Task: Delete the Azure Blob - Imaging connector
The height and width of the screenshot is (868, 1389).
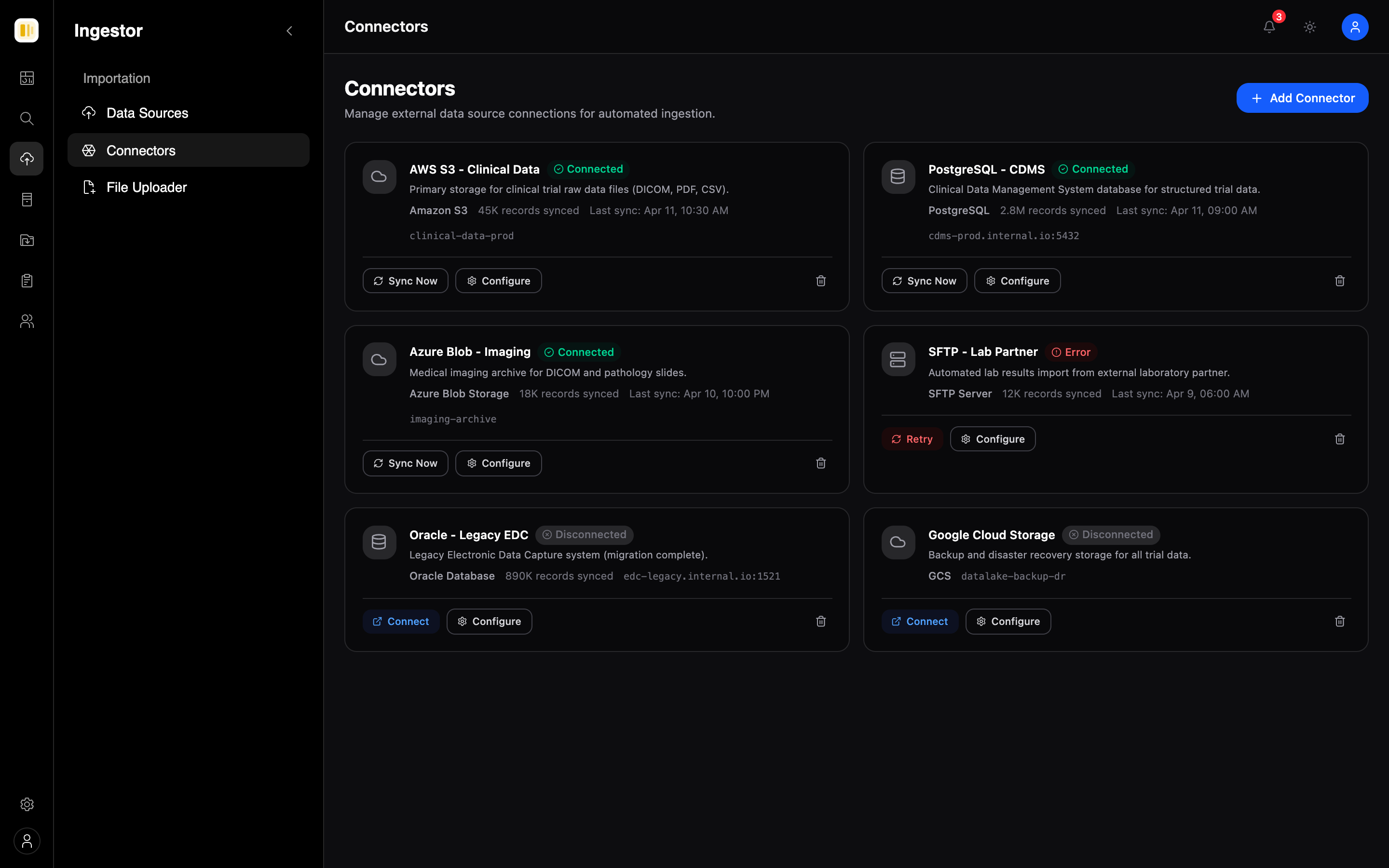Action: [x=821, y=463]
